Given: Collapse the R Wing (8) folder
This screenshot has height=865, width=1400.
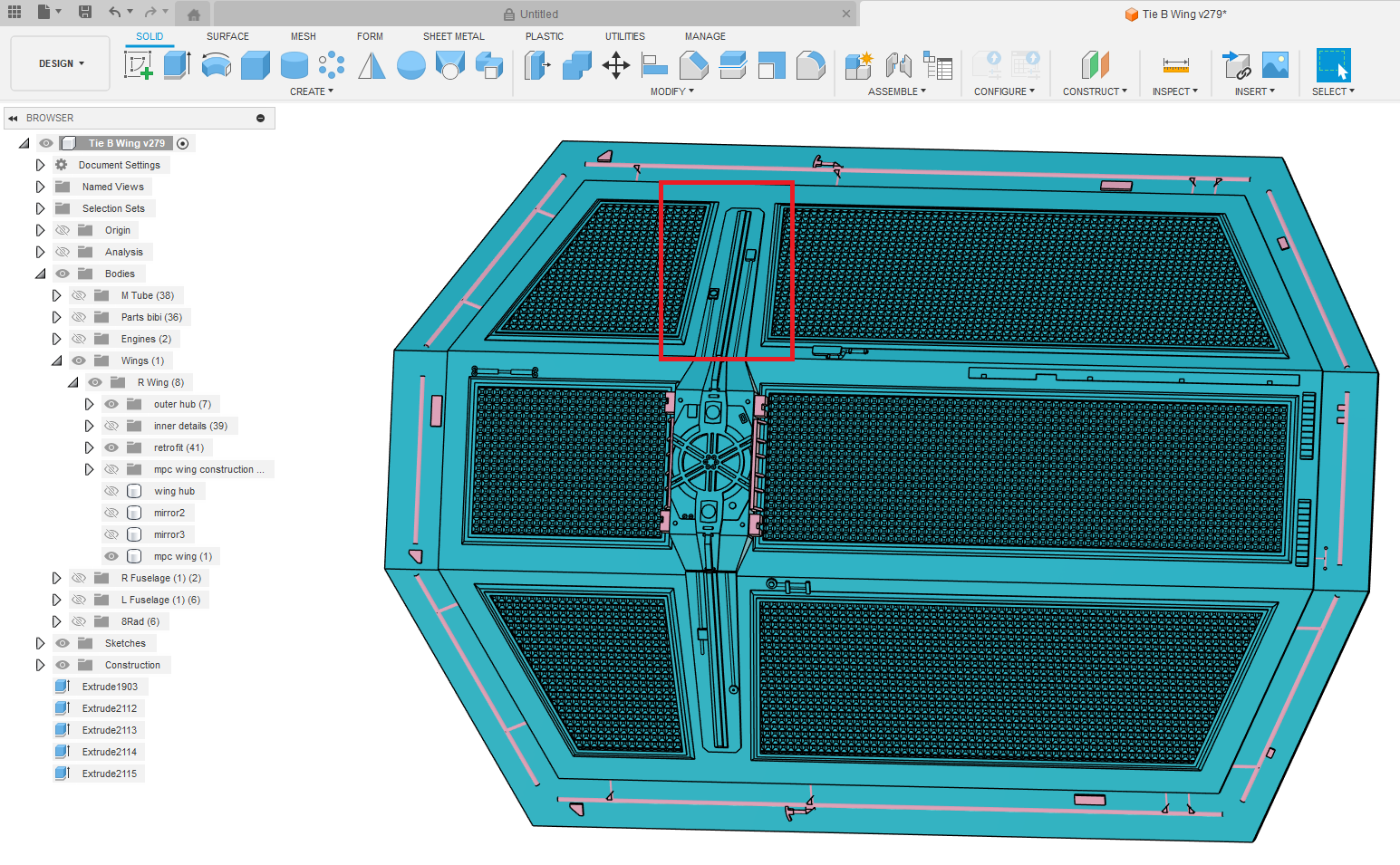Looking at the screenshot, I should click(x=72, y=382).
